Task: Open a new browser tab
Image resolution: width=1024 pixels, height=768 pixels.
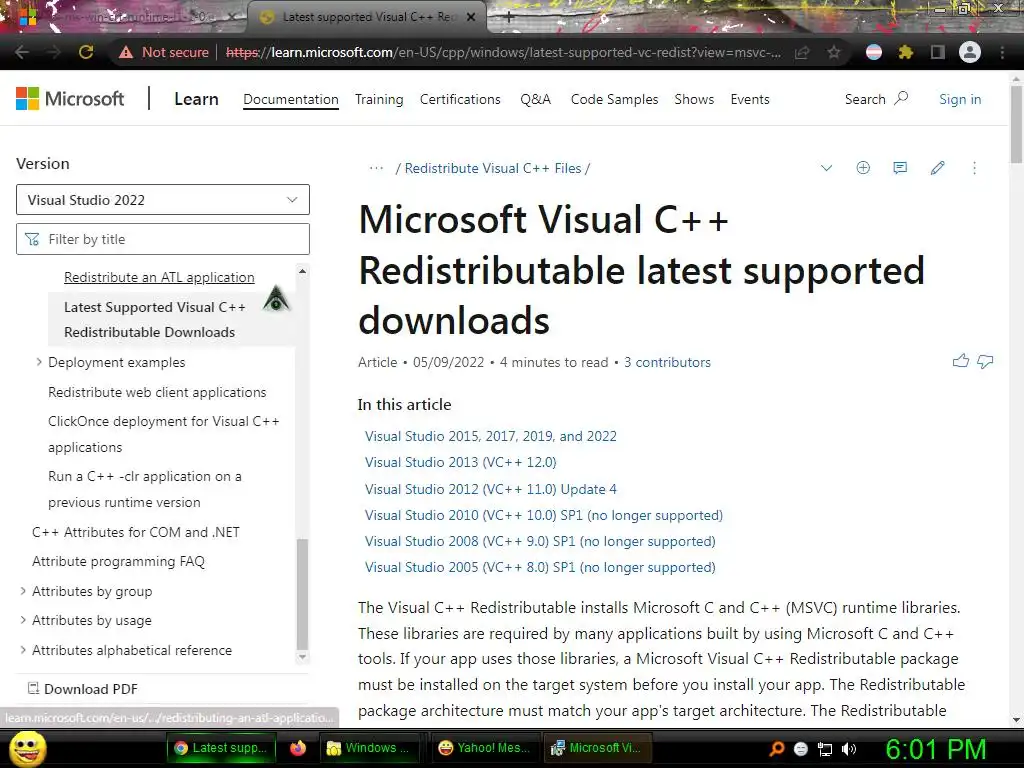Action: coord(509,17)
